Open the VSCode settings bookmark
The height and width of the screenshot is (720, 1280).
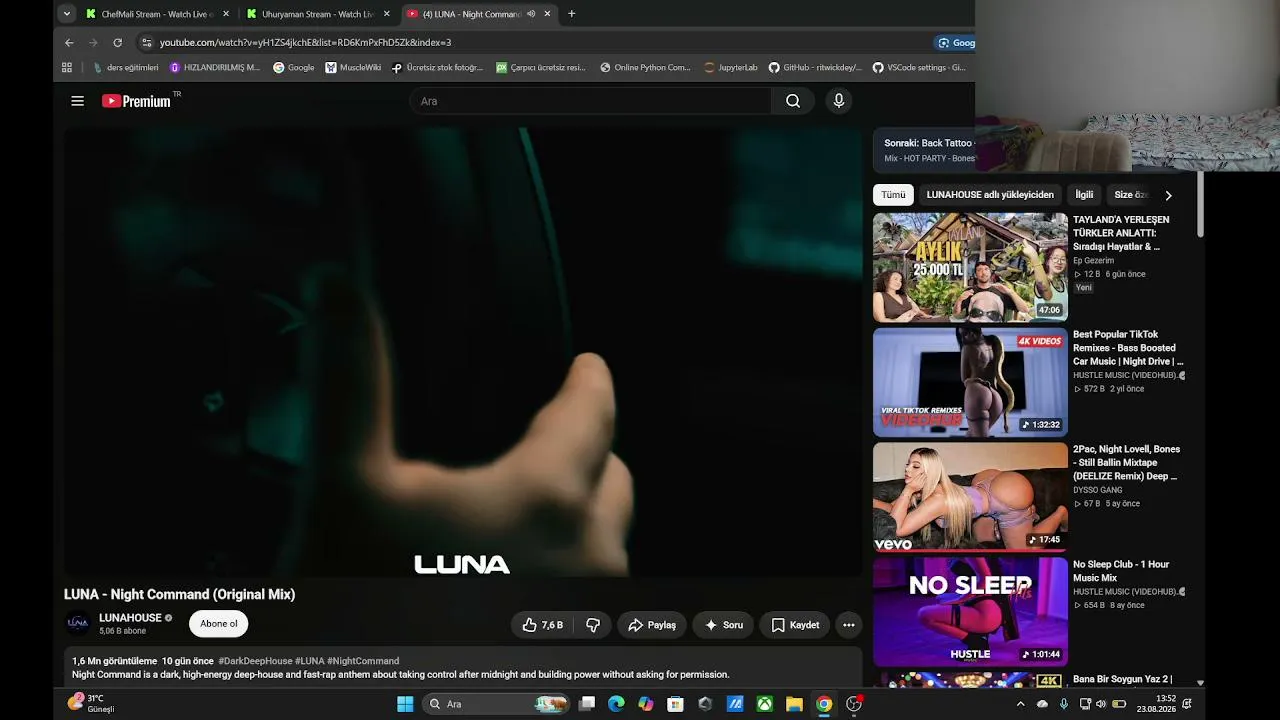919,68
